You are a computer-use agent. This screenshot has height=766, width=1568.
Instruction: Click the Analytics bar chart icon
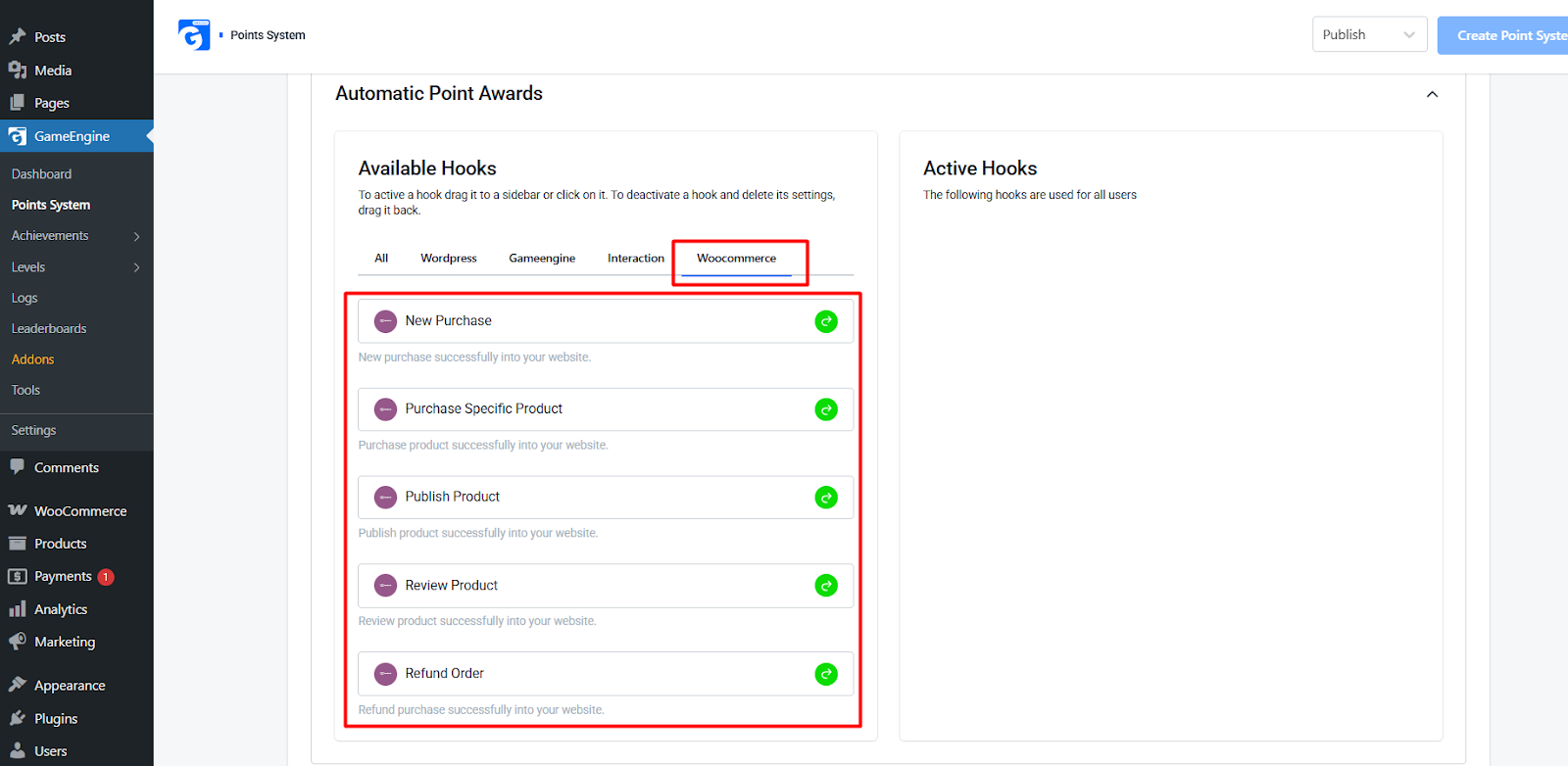click(x=18, y=609)
